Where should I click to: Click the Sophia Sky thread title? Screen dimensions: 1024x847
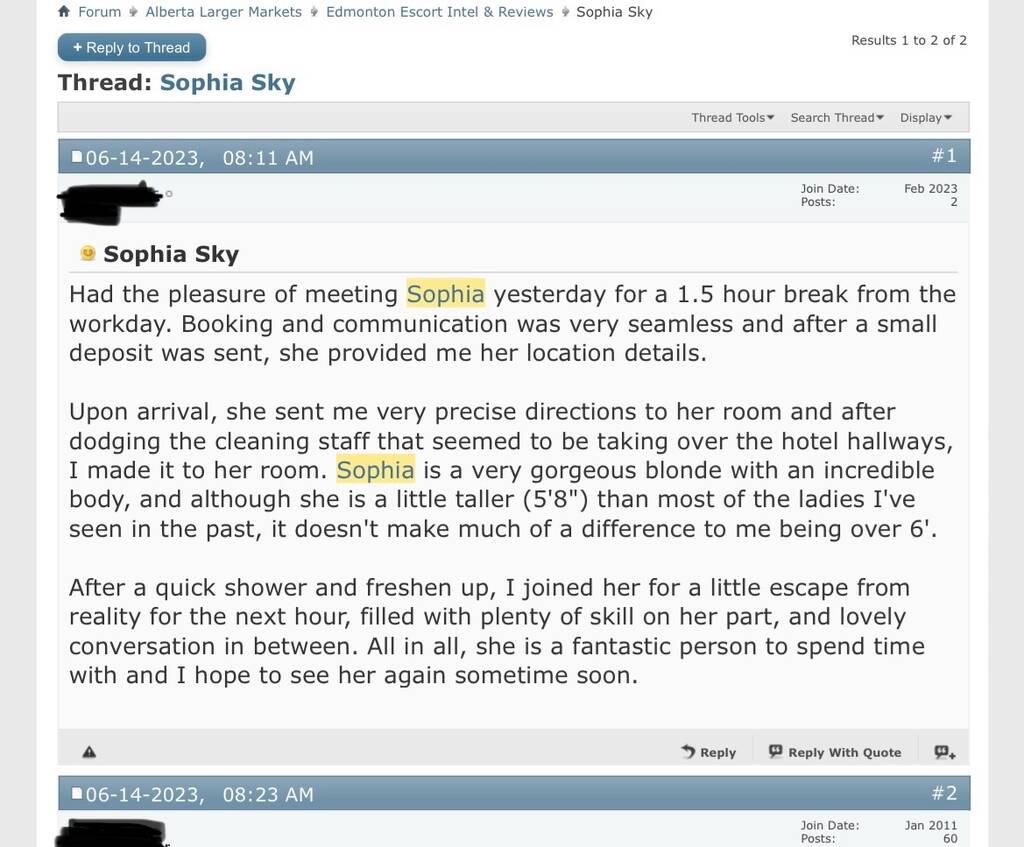coord(227,83)
